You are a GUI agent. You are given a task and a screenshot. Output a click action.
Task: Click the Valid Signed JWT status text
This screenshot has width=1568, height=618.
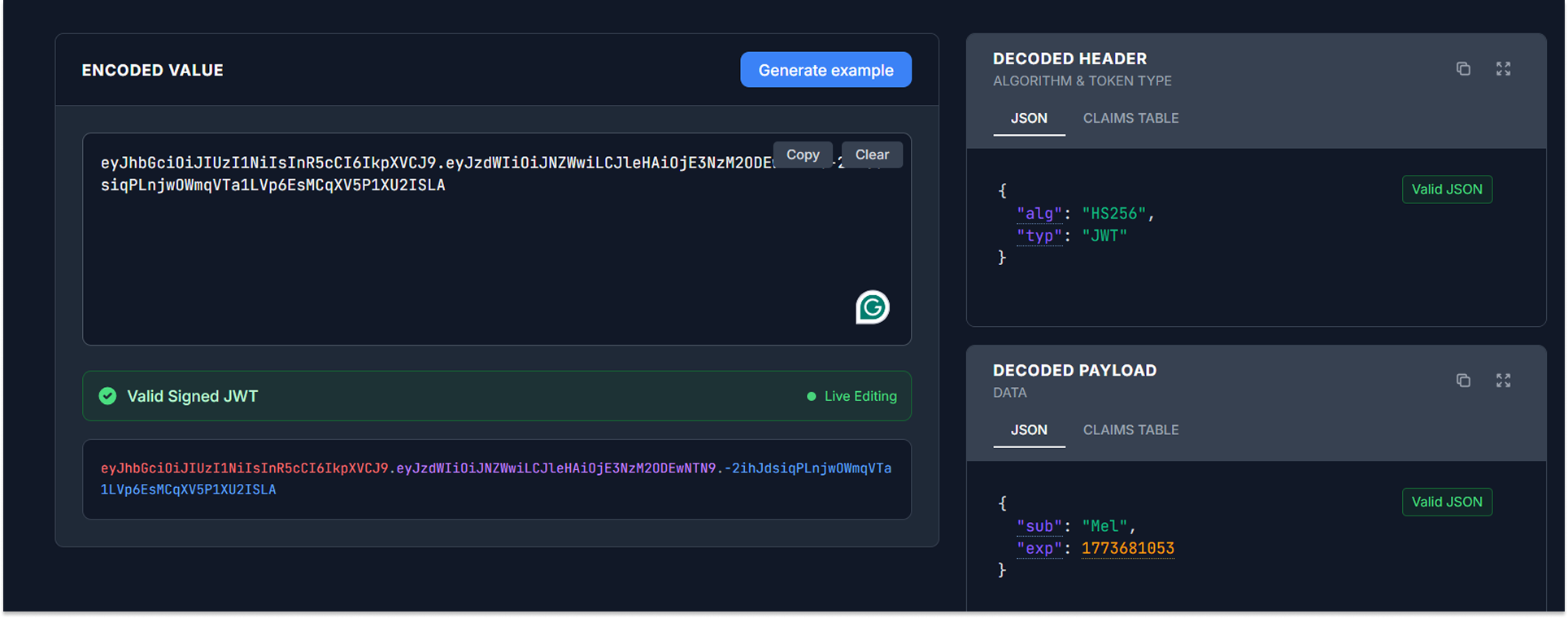click(x=192, y=396)
